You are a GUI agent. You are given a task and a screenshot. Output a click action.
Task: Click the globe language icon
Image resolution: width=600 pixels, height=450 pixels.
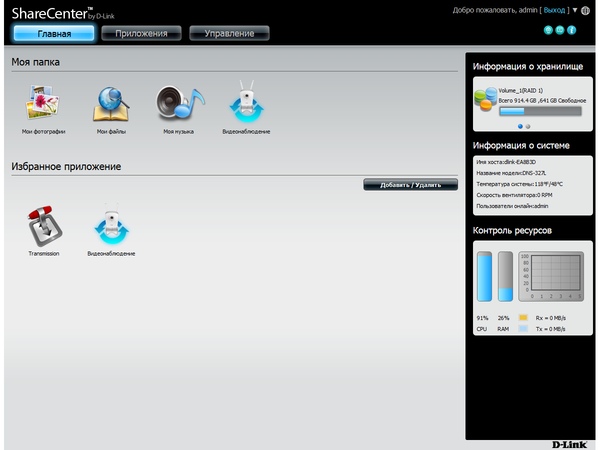tap(585, 11)
